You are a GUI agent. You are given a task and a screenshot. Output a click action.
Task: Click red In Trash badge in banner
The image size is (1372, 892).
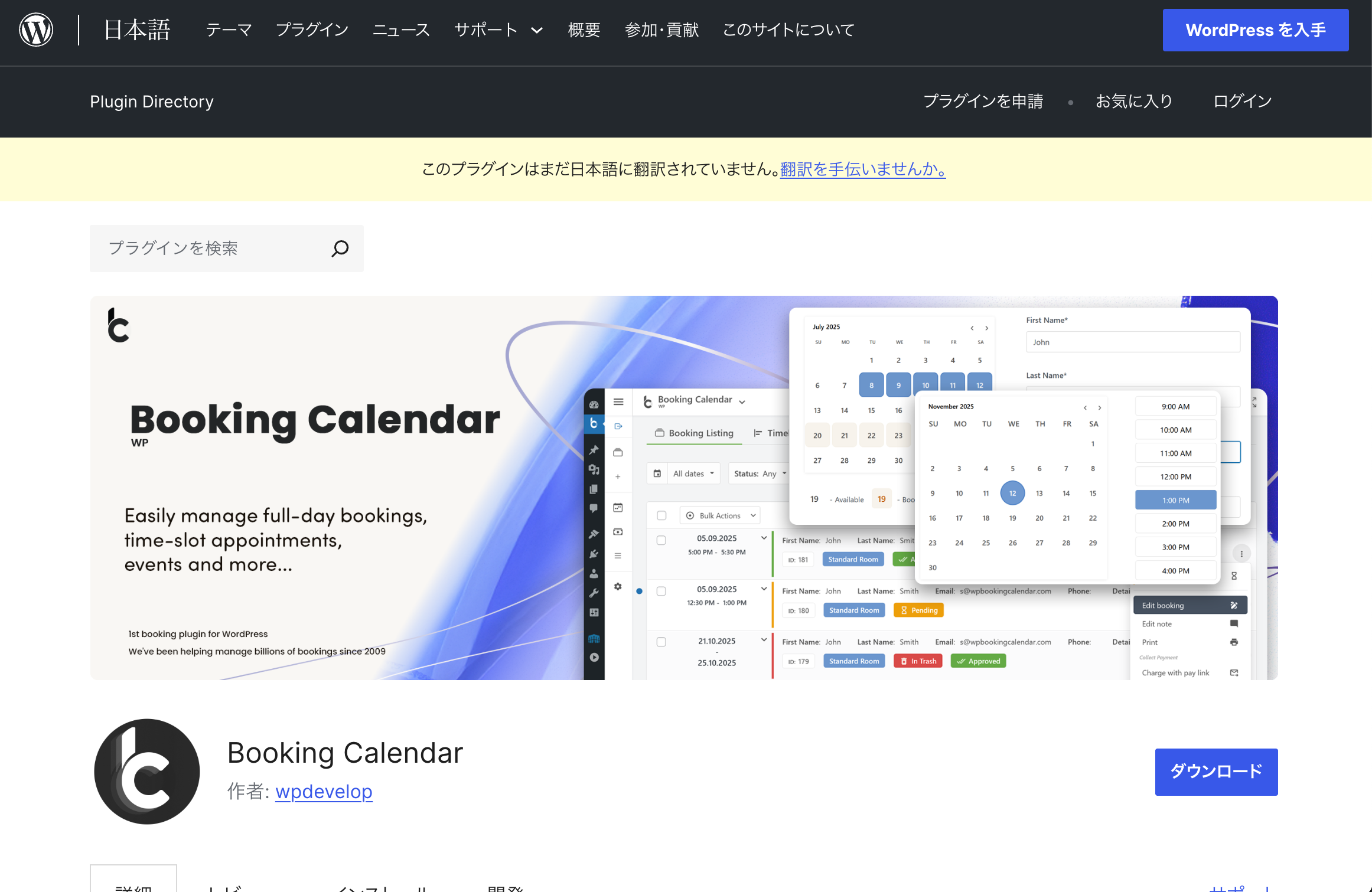pyautogui.click(x=918, y=661)
